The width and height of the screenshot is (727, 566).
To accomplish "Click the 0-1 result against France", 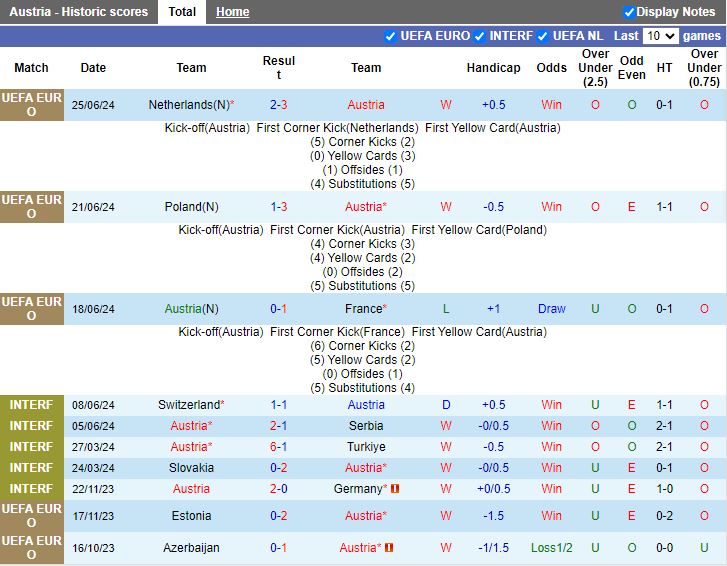I will coord(279,309).
